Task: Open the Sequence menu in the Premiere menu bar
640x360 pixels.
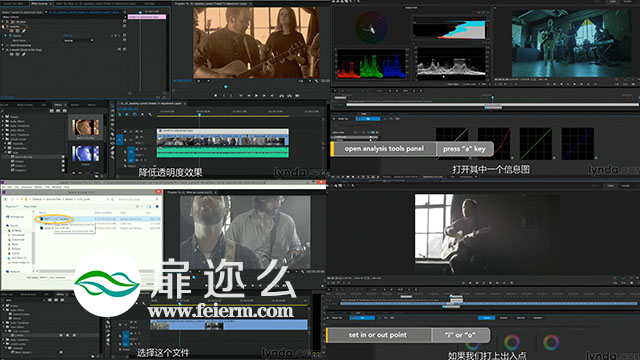Action: (27, 187)
